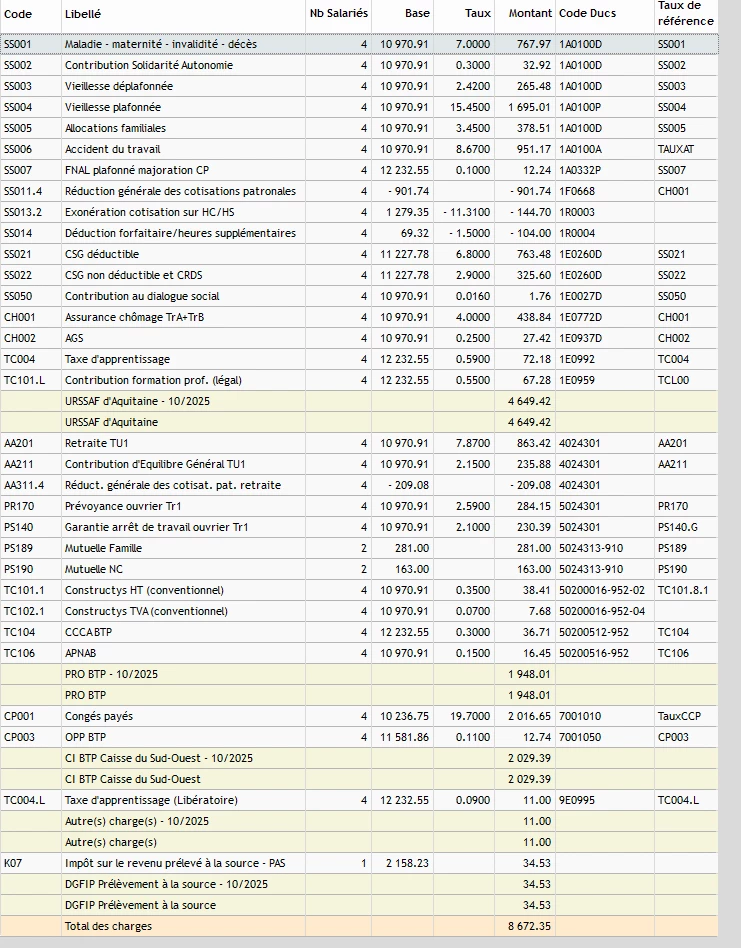Select row Maladie - maternité - invalidité - décès
This screenshot has height=948, width=741.
(x=359, y=44)
